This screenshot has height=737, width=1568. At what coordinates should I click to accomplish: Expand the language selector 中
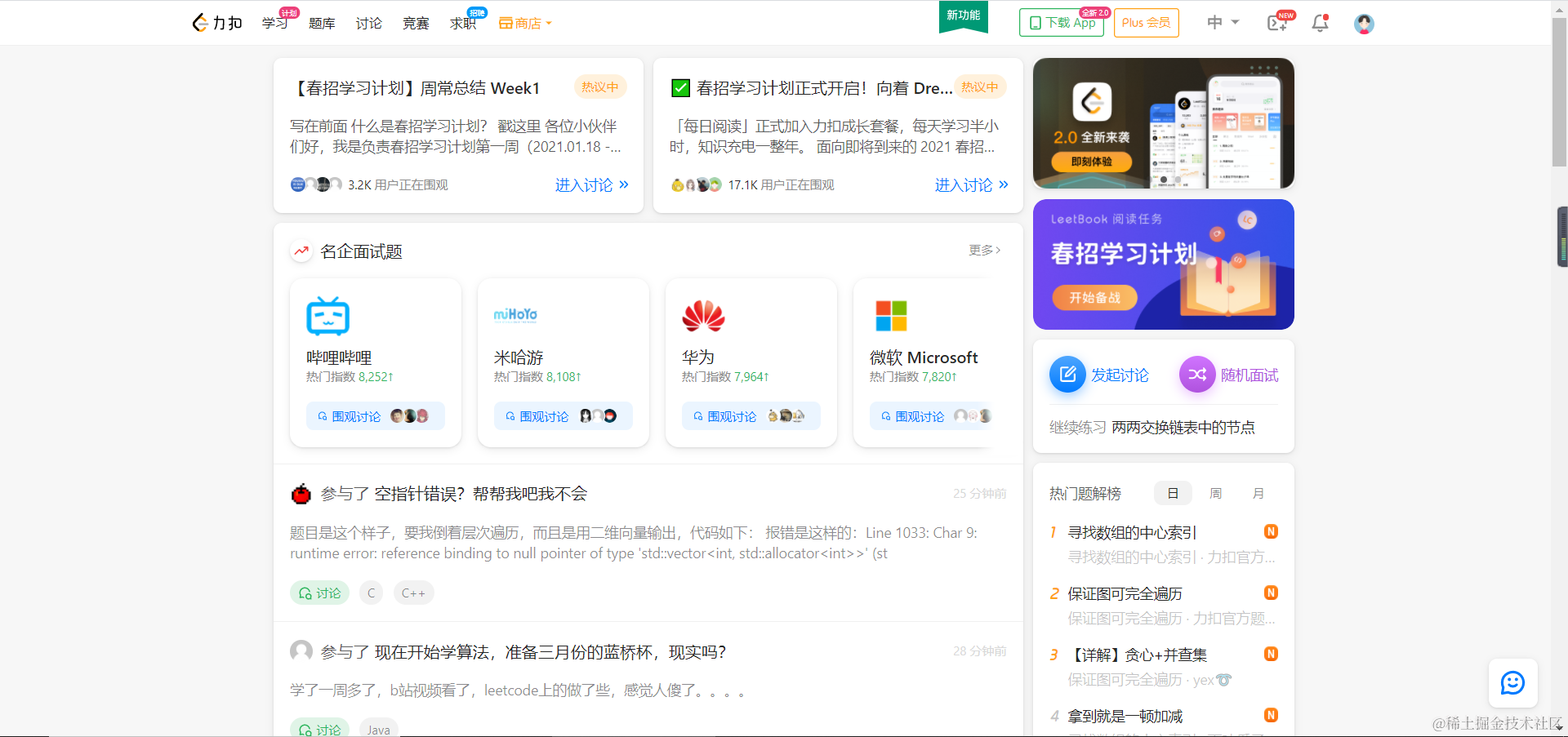point(1223,23)
